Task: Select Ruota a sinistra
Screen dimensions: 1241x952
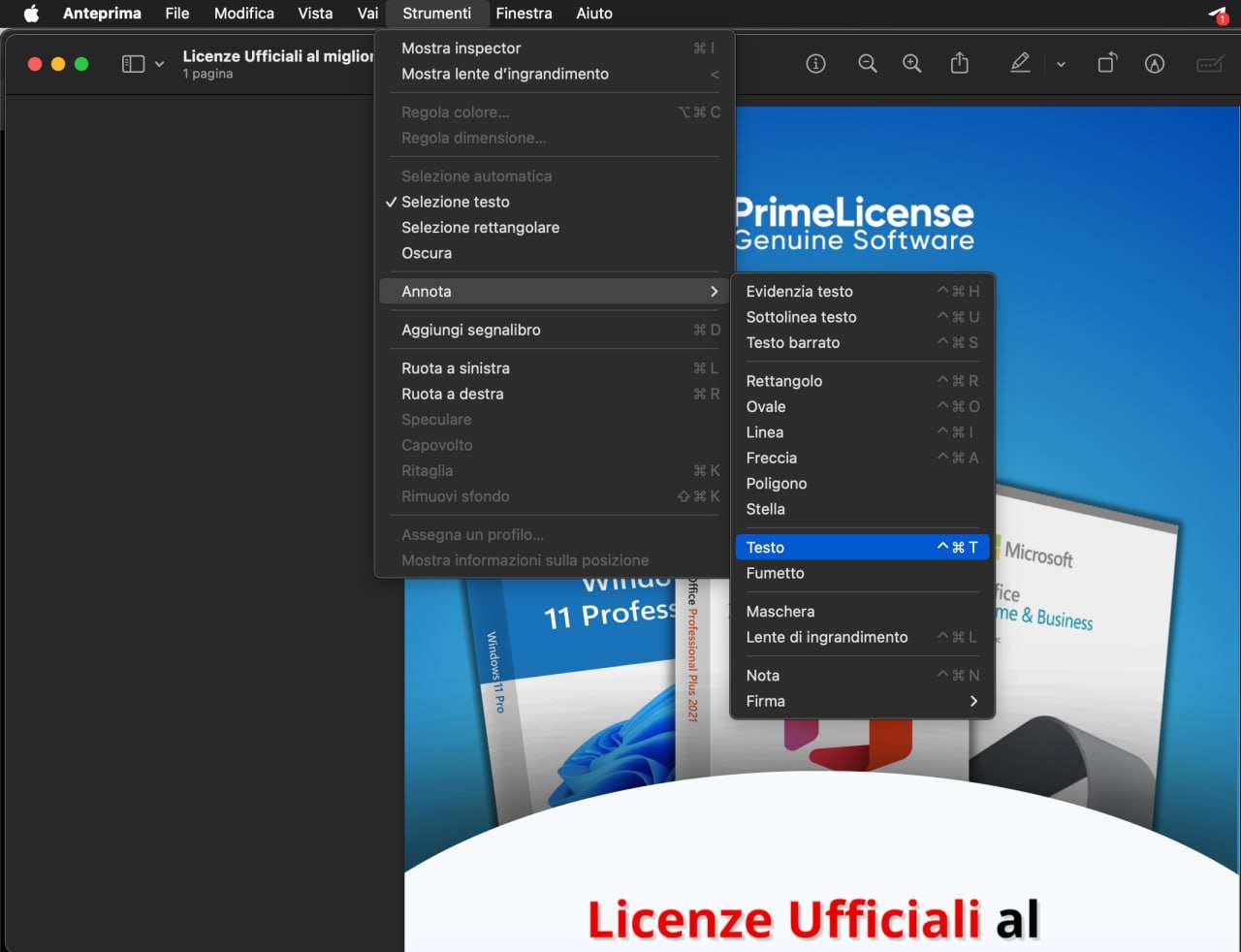Action: click(456, 368)
